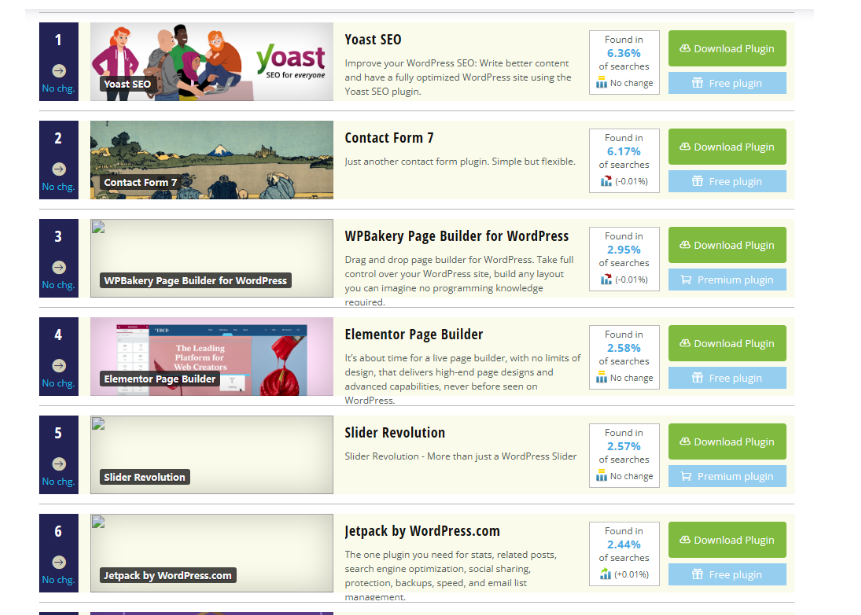This screenshot has width=861, height=615.
Task: Download the Slider Revolution plugin
Action: [727, 441]
